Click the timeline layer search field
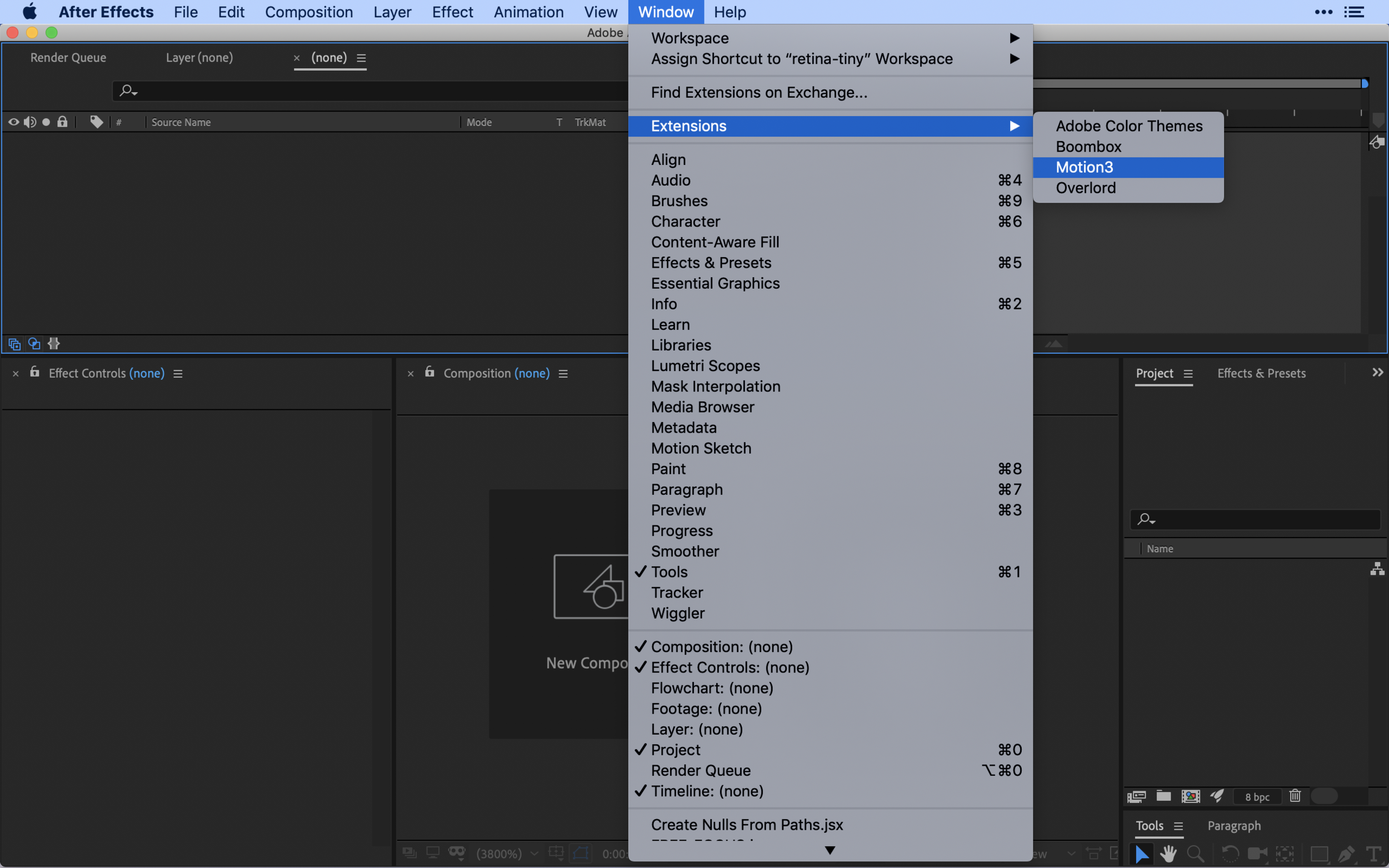This screenshot has width=1389, height=868. (x=371, y=91)
